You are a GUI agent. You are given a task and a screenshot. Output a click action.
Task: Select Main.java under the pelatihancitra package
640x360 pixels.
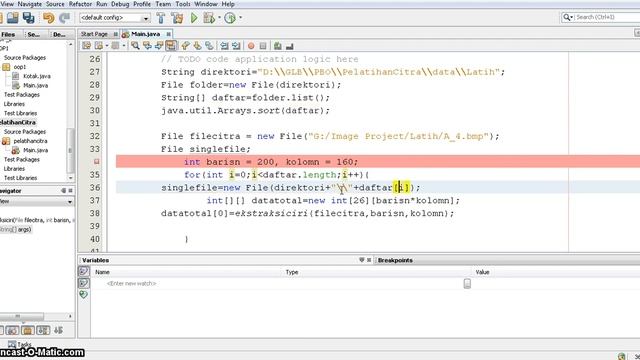tap(36, 150)
